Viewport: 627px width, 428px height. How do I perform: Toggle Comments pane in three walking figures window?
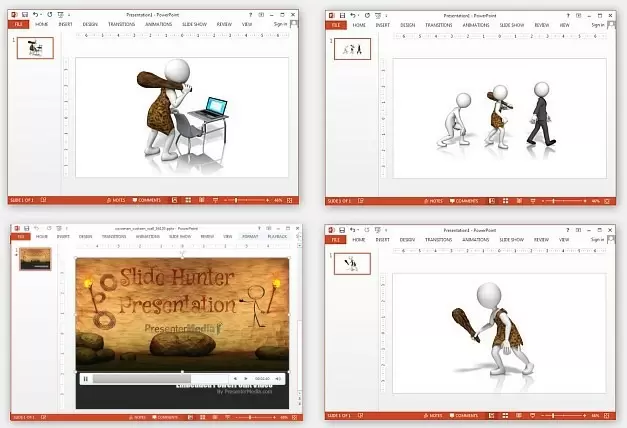pos(466,201)
